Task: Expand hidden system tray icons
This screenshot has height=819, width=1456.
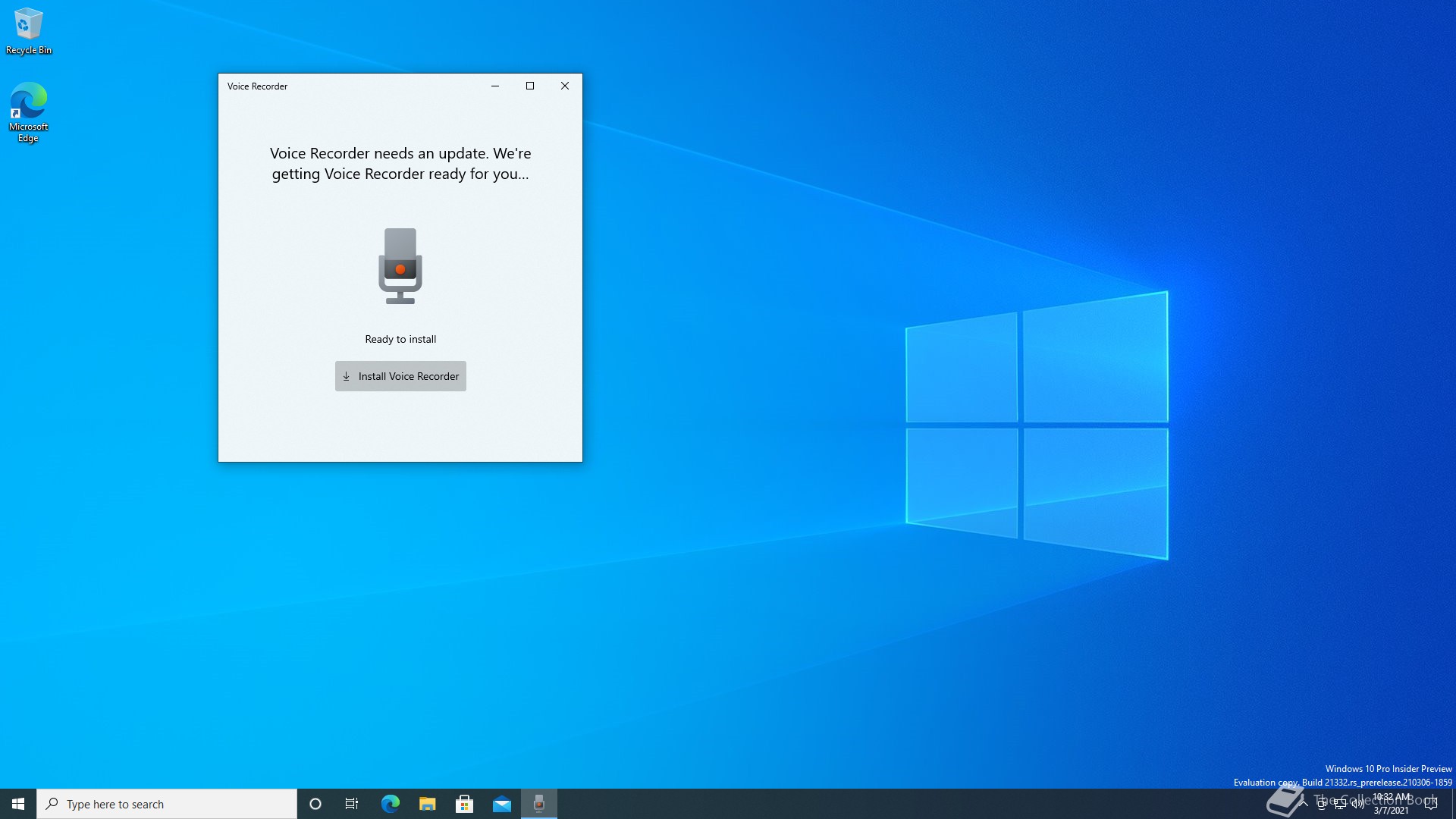Action: [x=1304, y=804]
